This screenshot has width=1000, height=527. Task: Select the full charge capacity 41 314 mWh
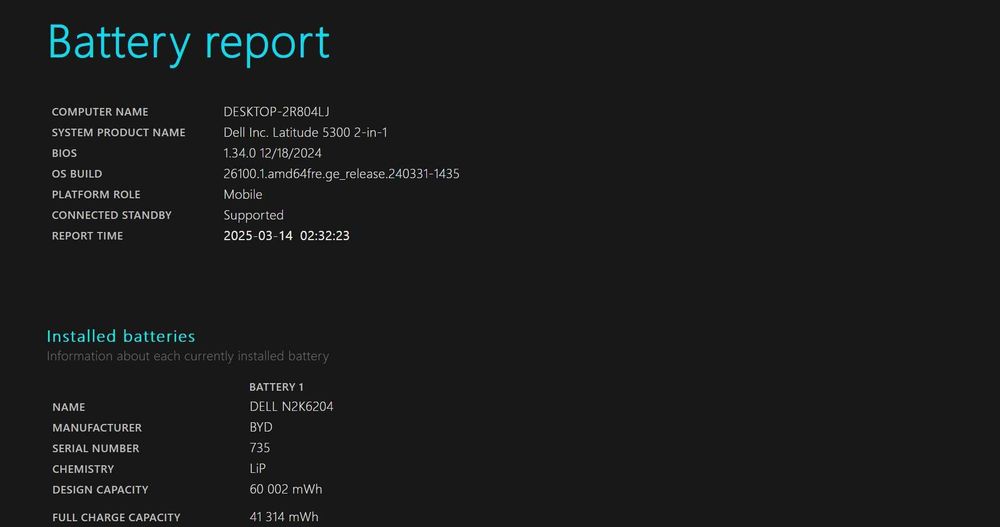284,517
